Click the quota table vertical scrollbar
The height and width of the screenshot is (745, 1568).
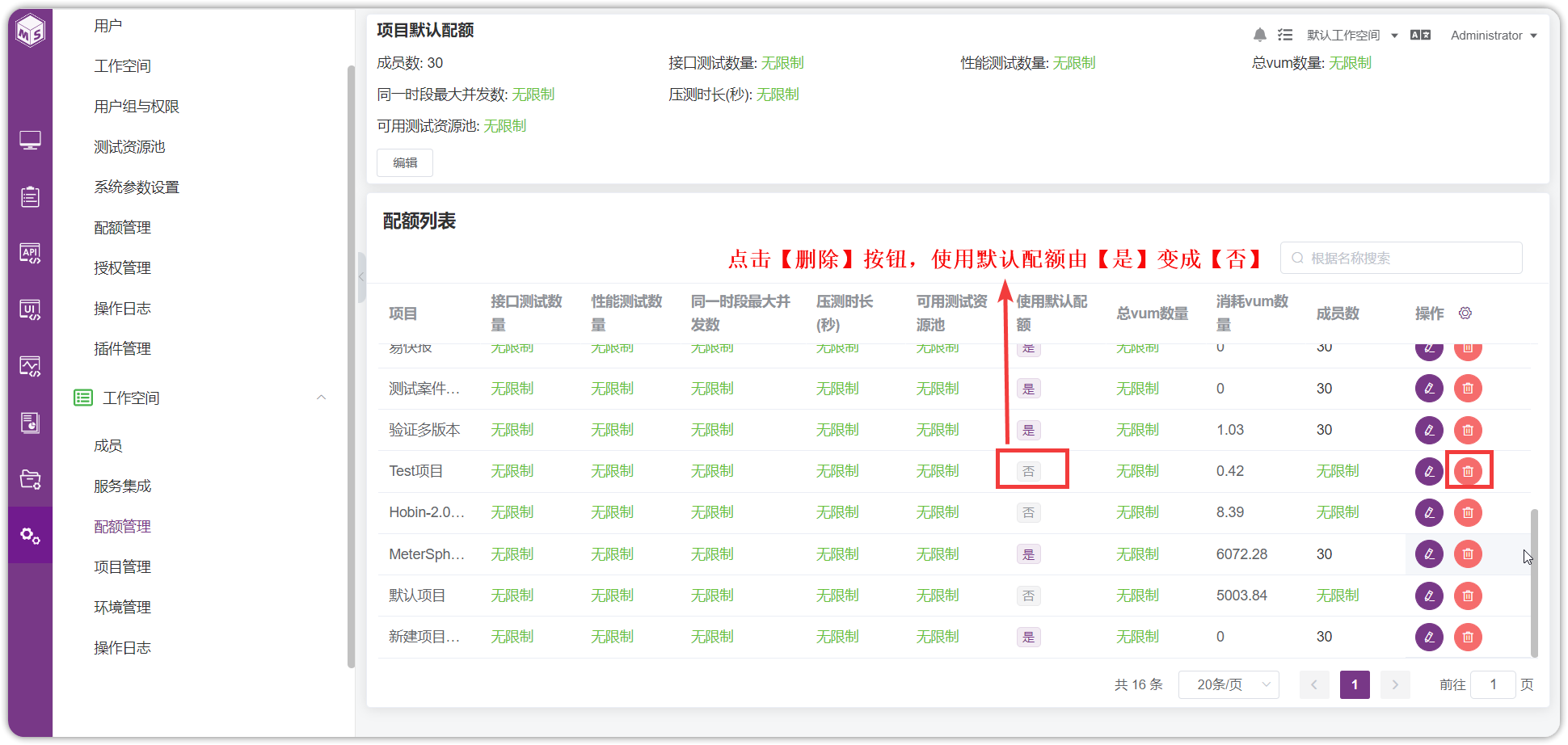pos(1534,583)
